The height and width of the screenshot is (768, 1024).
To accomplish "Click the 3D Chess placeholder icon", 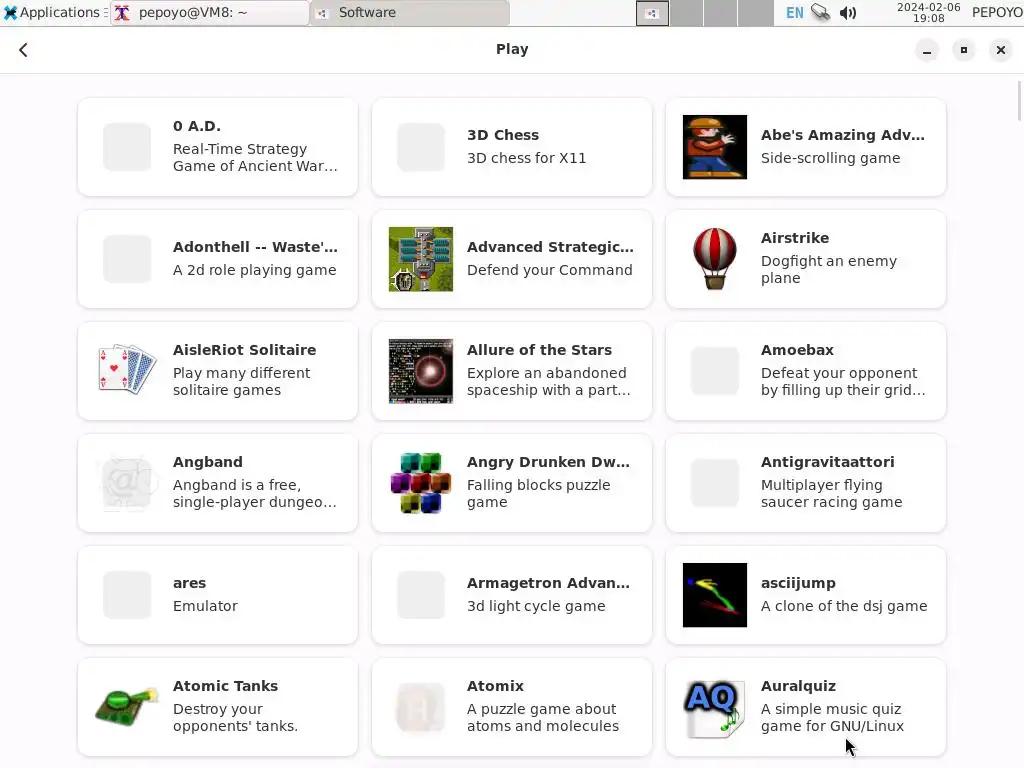I will point(421,147).
